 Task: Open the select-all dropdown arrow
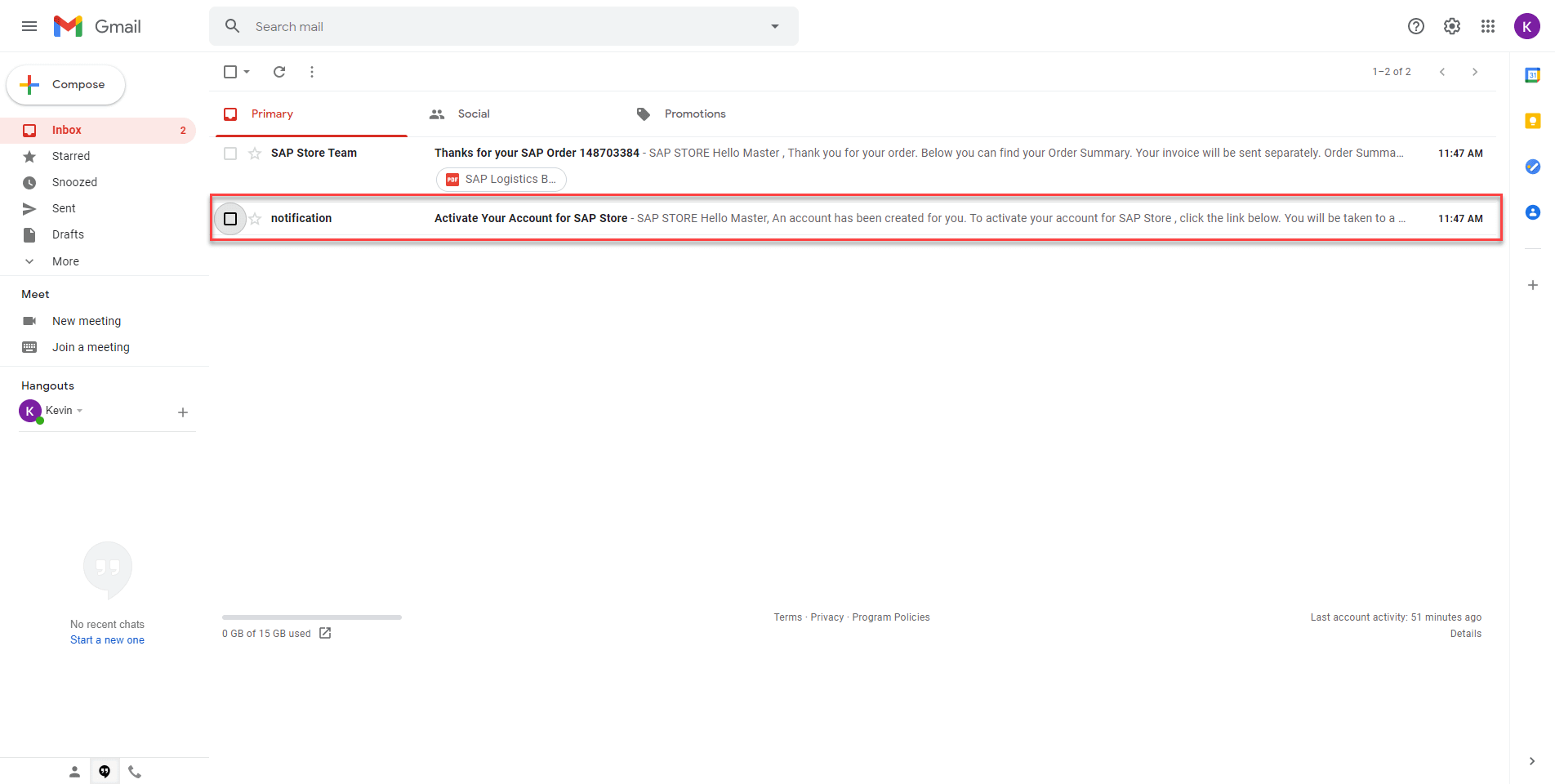[x=247, y=72]
